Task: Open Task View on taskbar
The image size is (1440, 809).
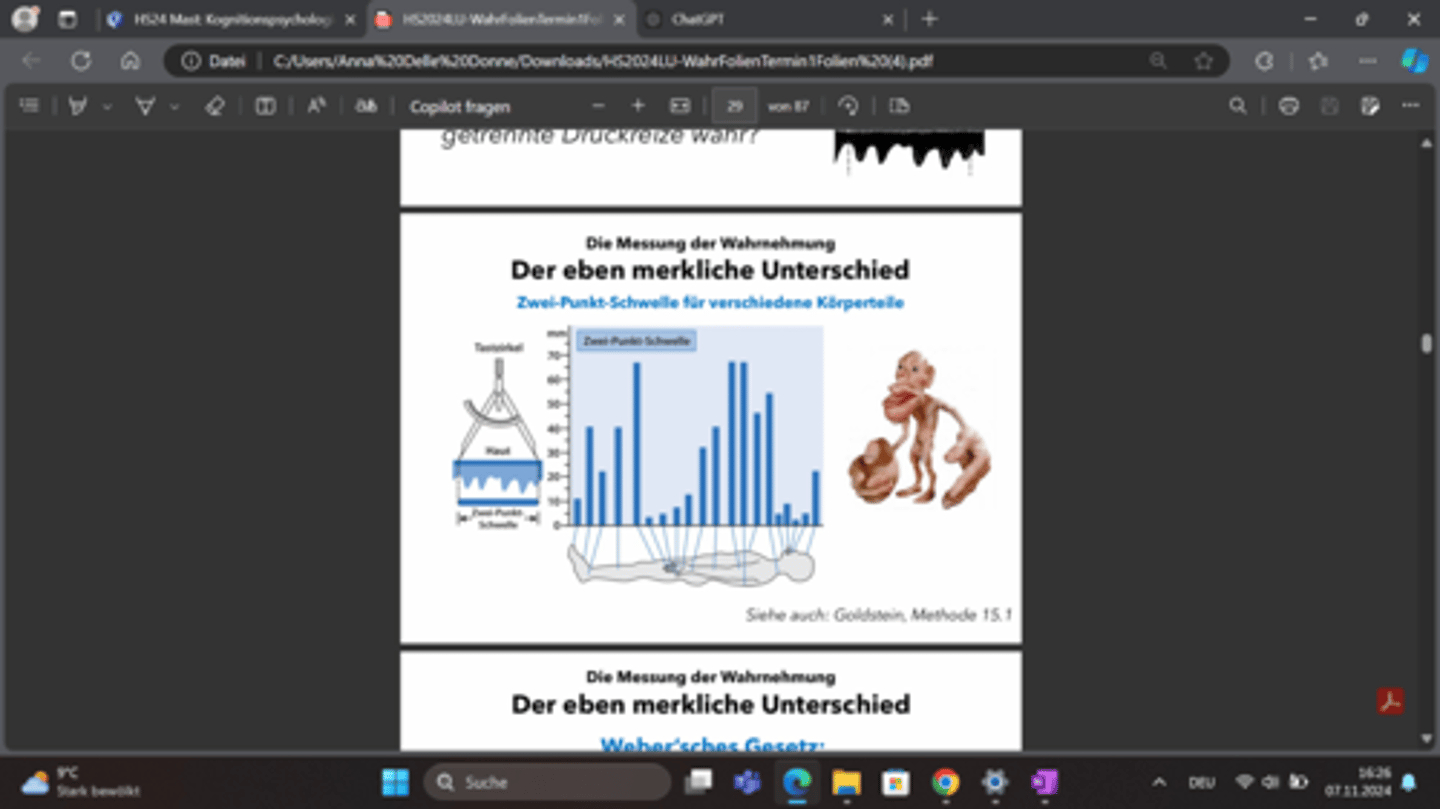Action: click(699, 782)
